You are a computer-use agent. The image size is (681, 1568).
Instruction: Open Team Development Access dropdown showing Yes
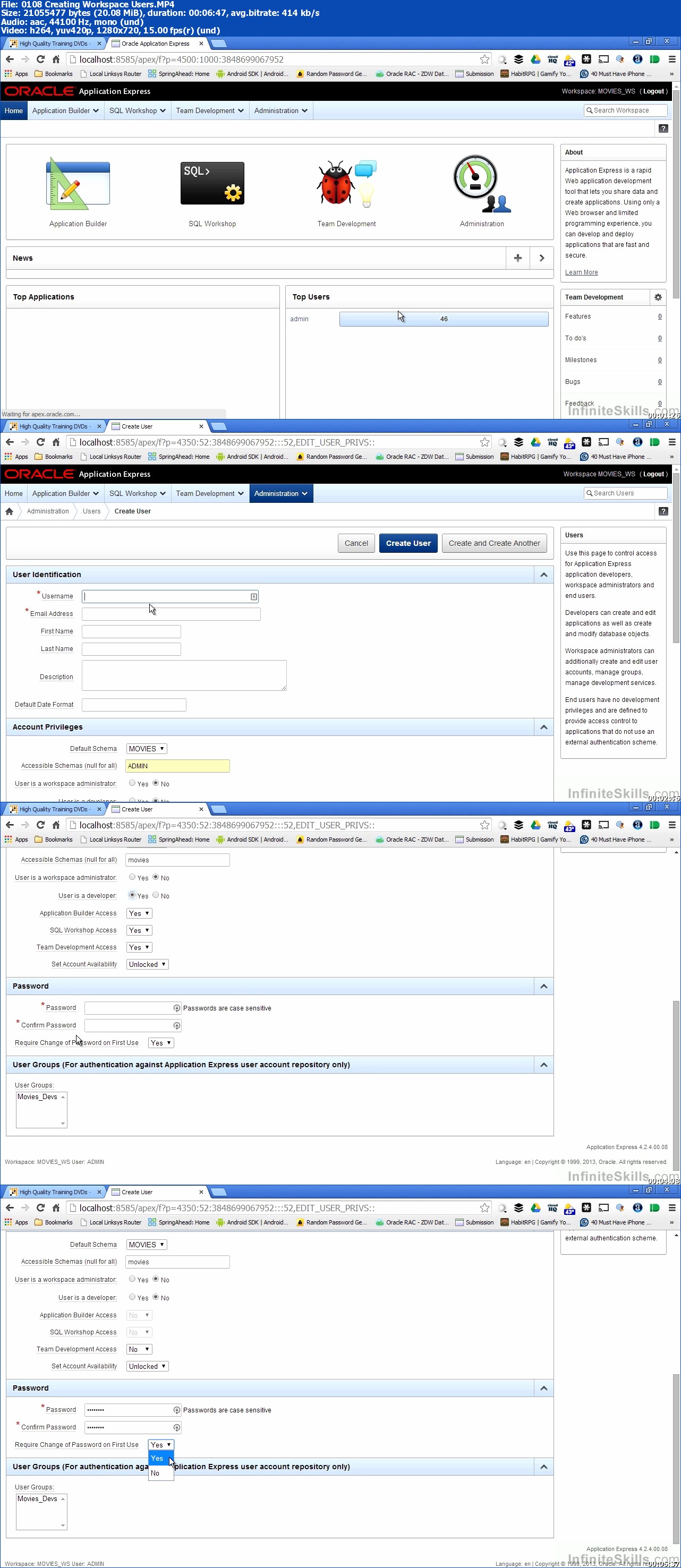point(139,947)
